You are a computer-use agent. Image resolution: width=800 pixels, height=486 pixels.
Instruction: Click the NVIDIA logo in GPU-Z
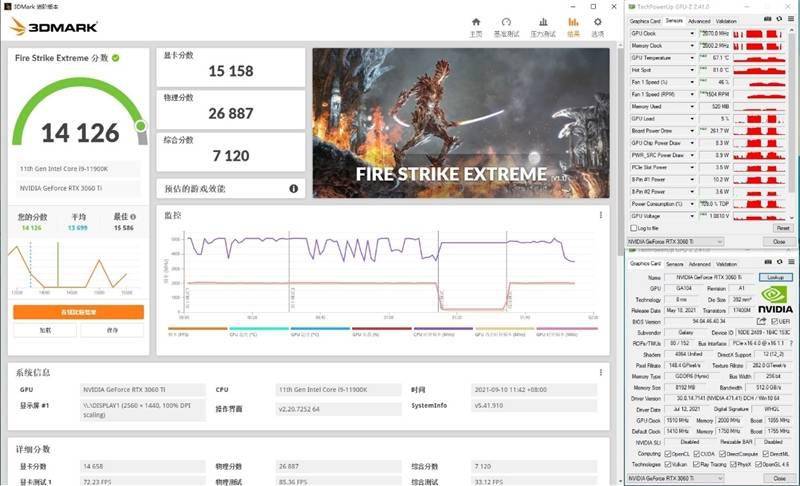tap(775, 300)
